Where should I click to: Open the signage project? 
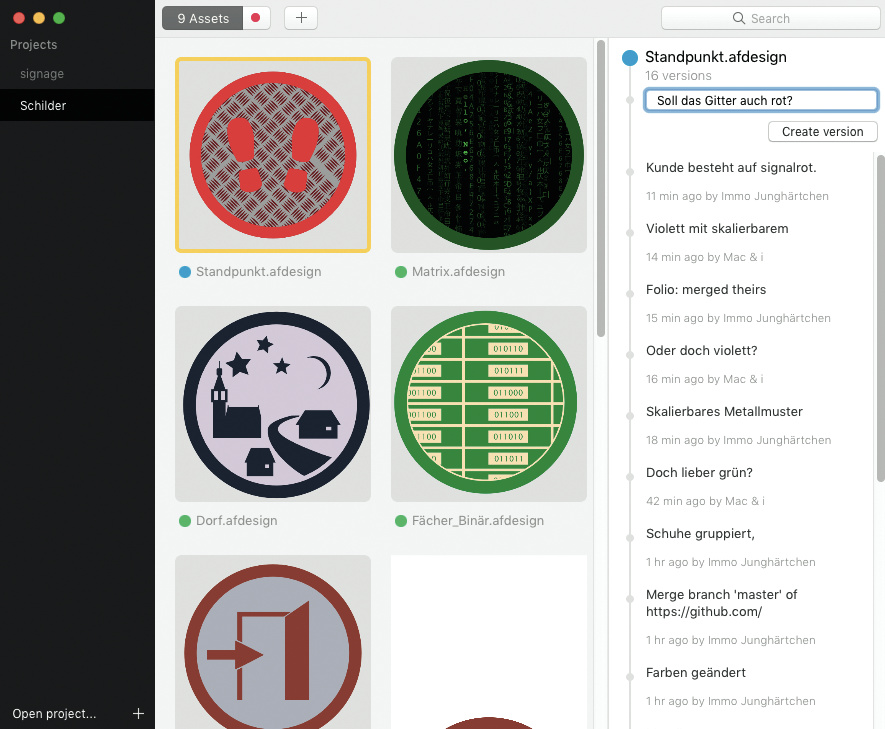tap(42, 74)
